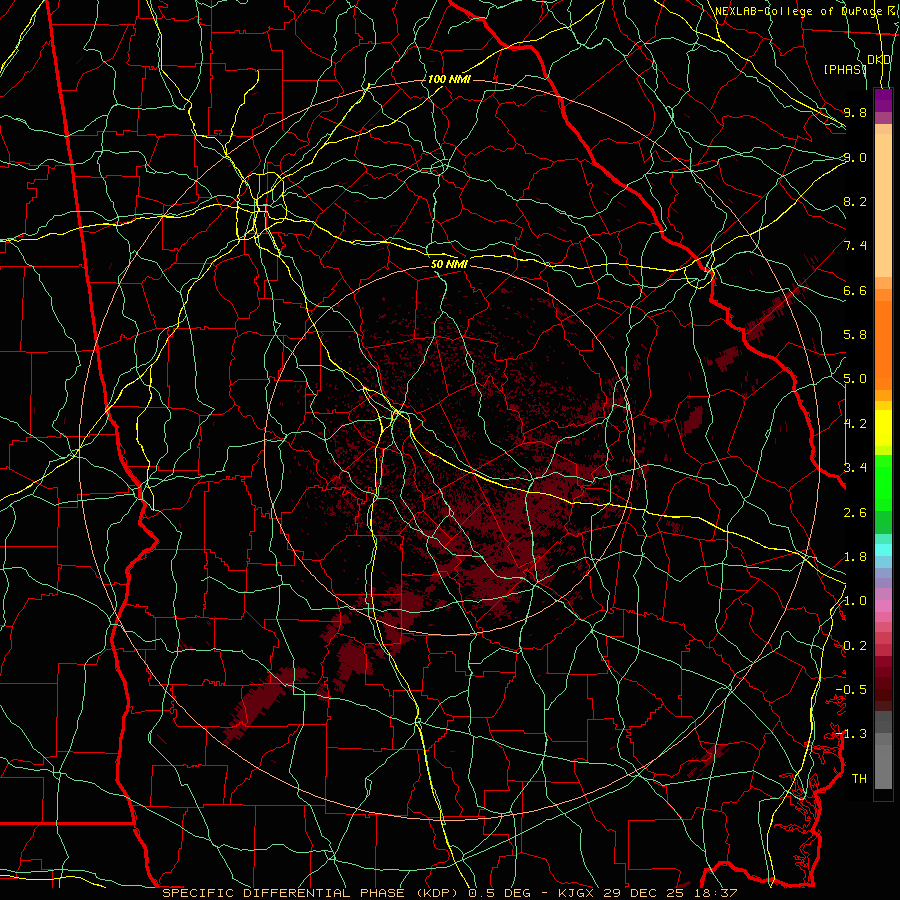Click the "[PHAS]" units label
The image size is (900, 900).
[845, 69]
